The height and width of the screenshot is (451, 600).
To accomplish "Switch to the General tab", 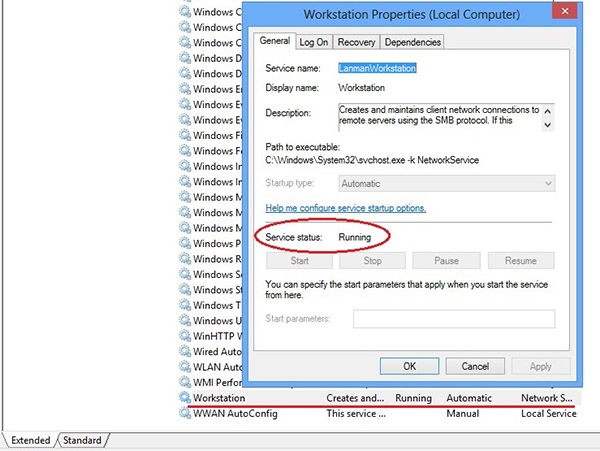I will coord(274,41).
